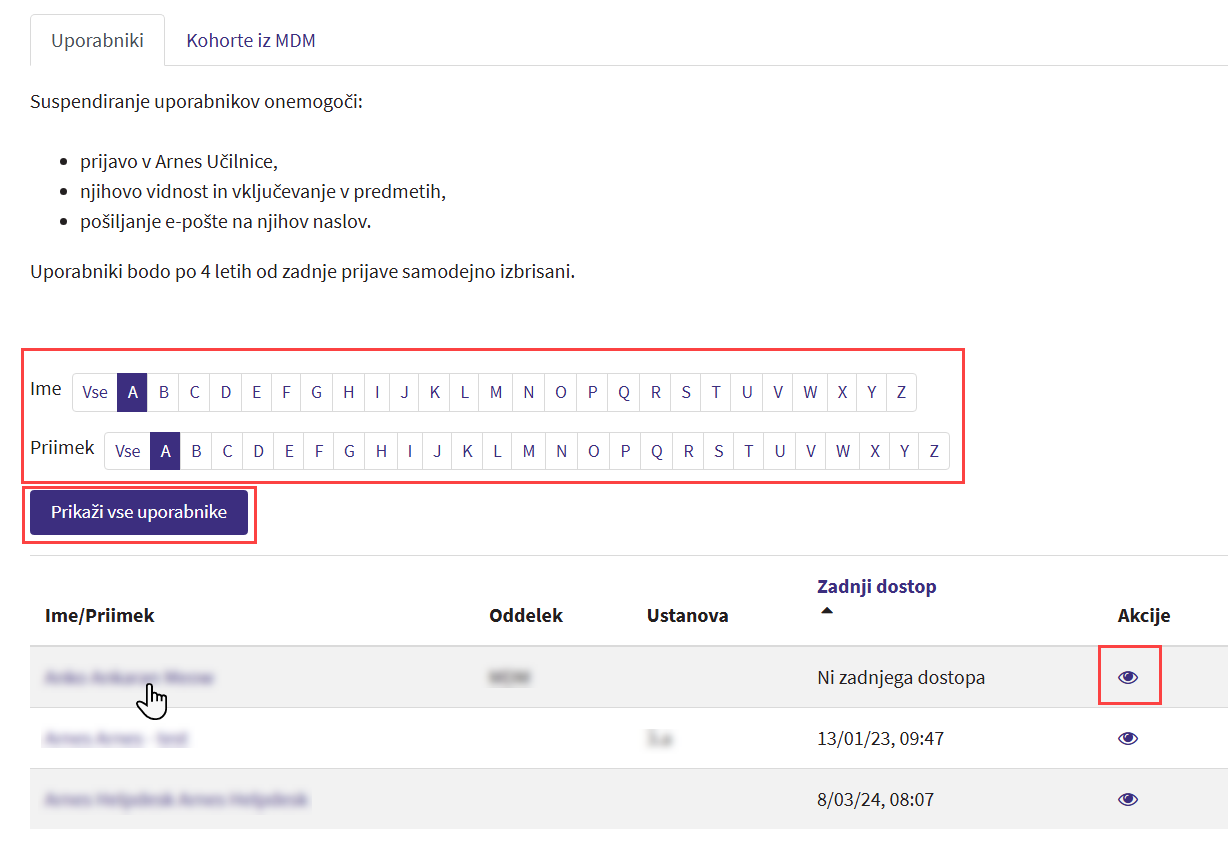Filter Ime by letter E

click(x=256, y=392)
